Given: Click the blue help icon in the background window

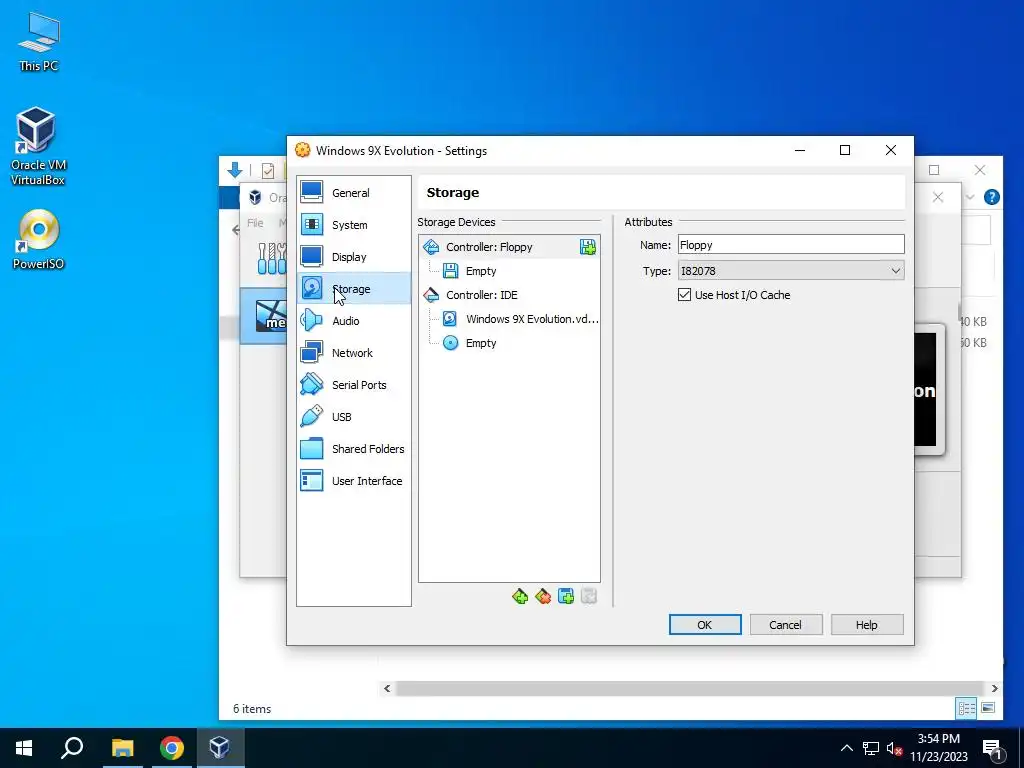Looking at the screenshot, I should pyautogui.click(x=991, y=197).
